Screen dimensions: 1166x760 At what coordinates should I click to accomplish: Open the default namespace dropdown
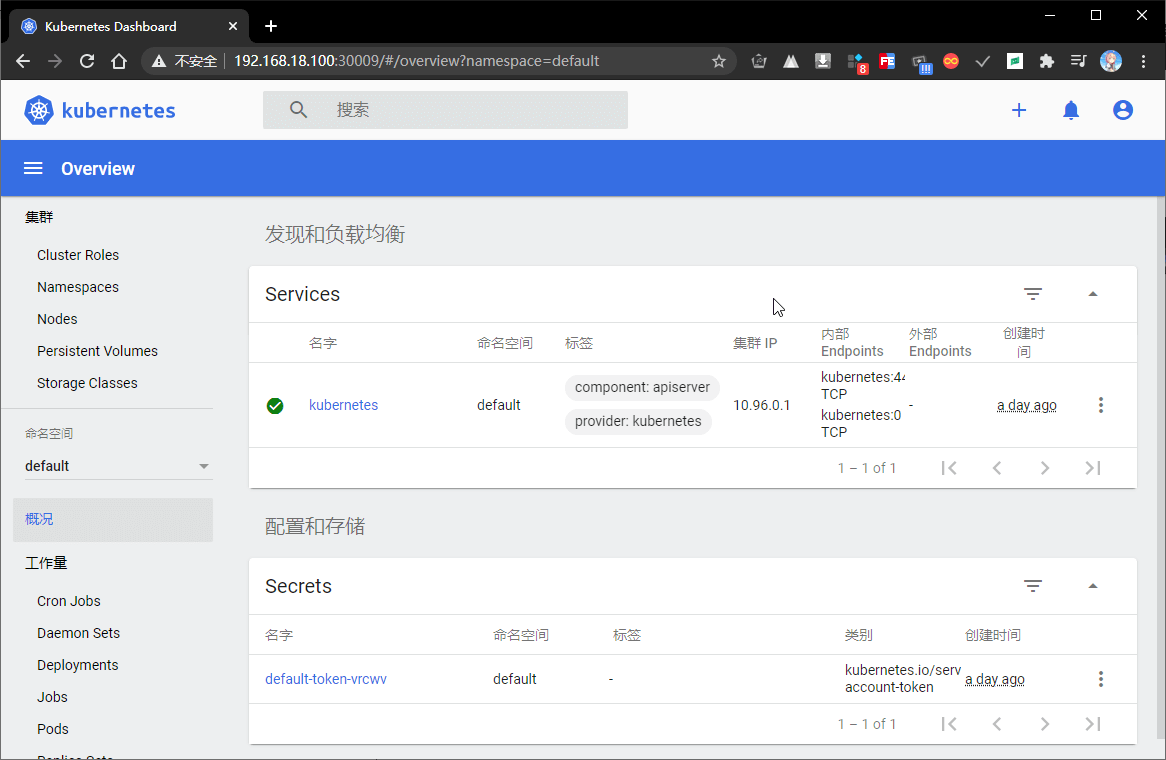tap(117, 466)
